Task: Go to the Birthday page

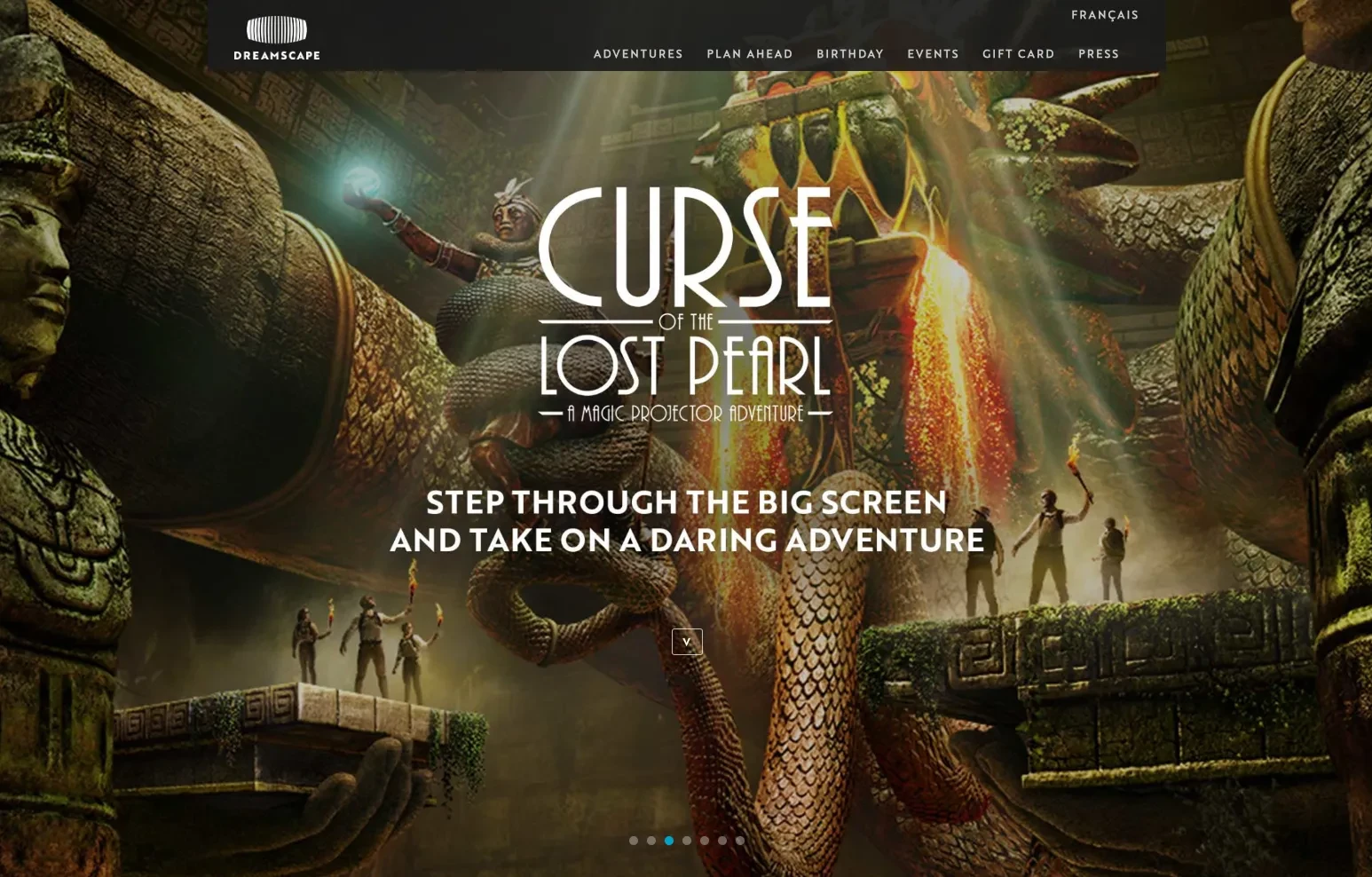Action: click(850, 54)
